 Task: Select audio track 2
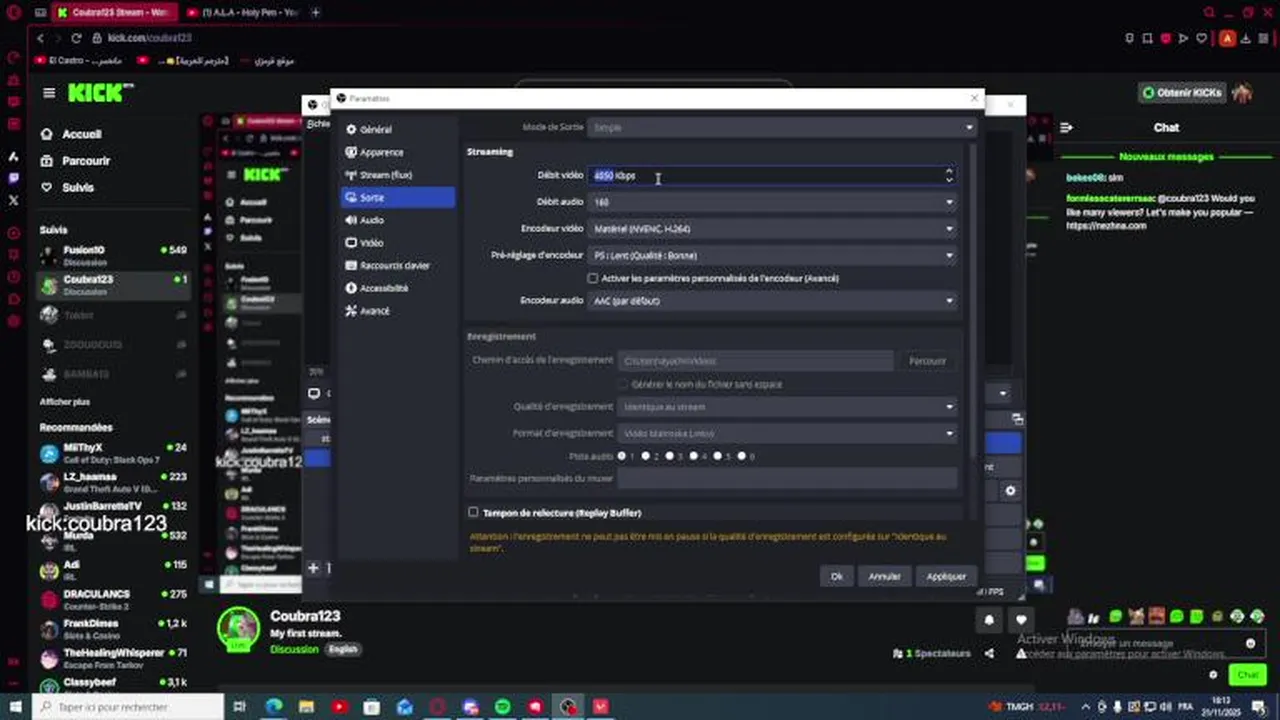[x=646, y=456]
